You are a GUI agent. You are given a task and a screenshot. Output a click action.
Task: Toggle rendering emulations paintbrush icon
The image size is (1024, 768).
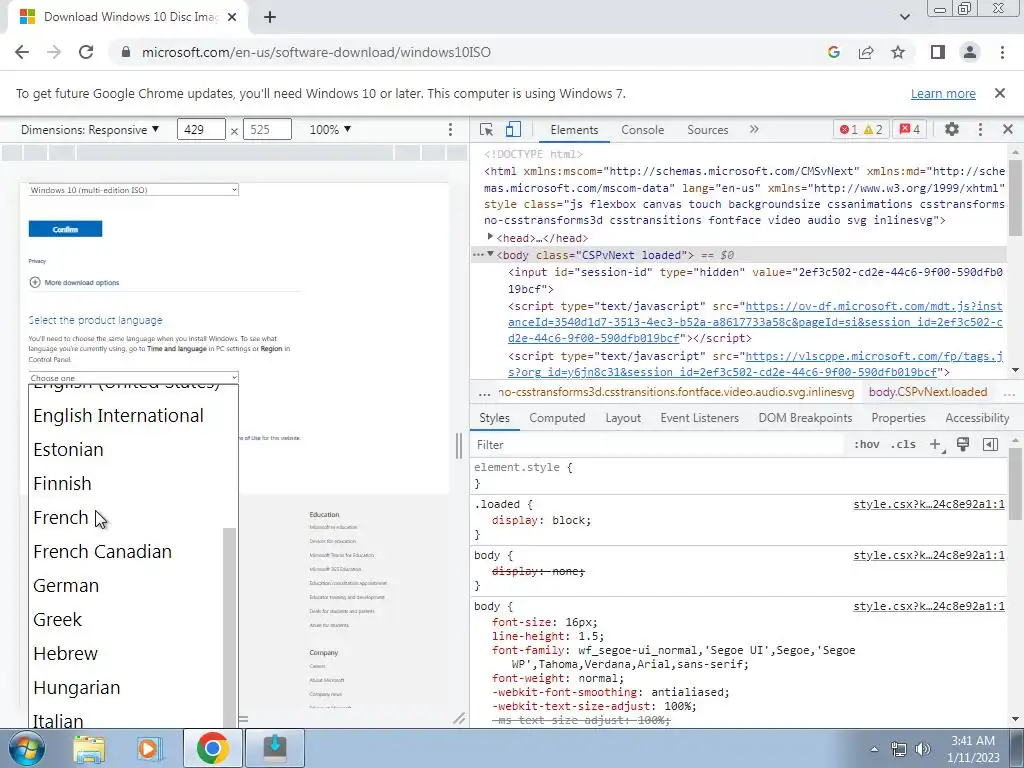click(x=963, y=445)
